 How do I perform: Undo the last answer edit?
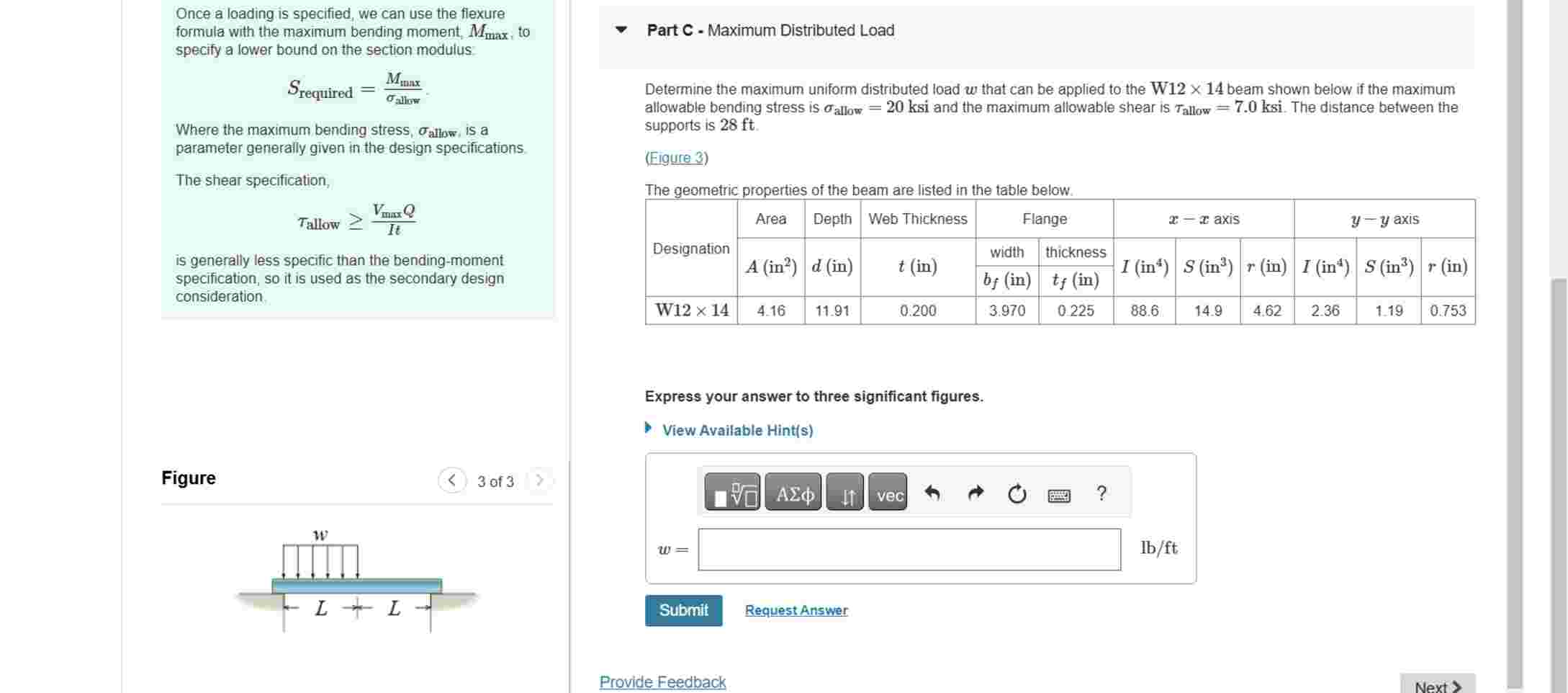[x=933, y=493]
